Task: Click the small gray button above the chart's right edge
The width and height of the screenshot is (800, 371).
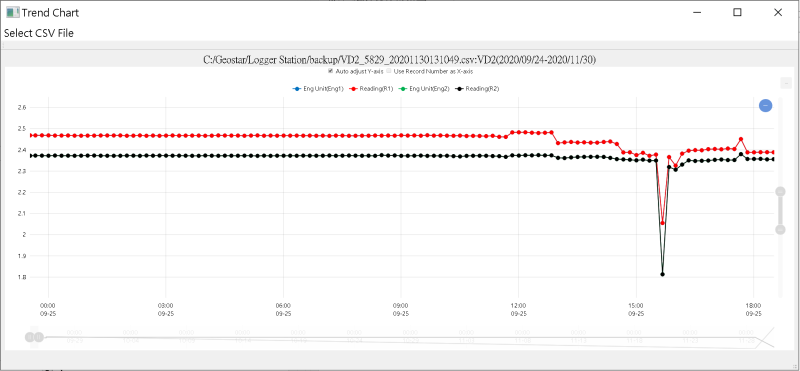Action: click(786, 83)
